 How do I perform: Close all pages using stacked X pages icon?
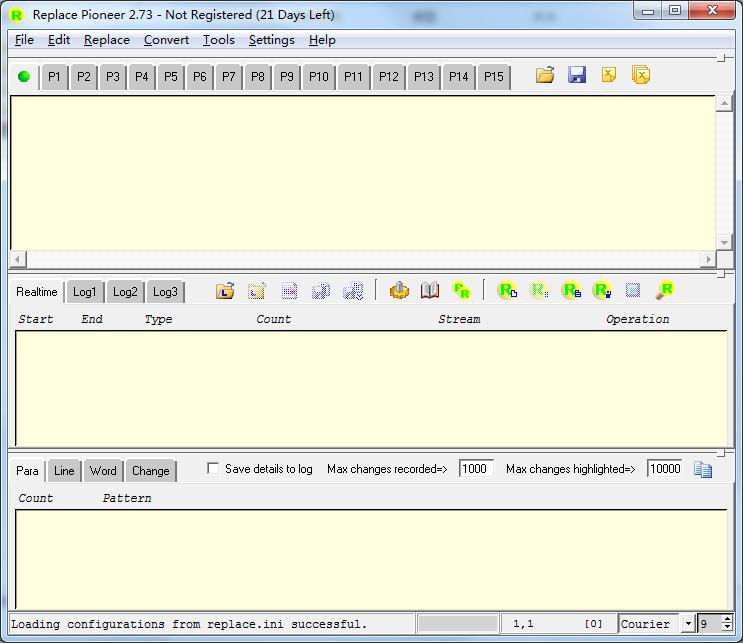[641, 75]
